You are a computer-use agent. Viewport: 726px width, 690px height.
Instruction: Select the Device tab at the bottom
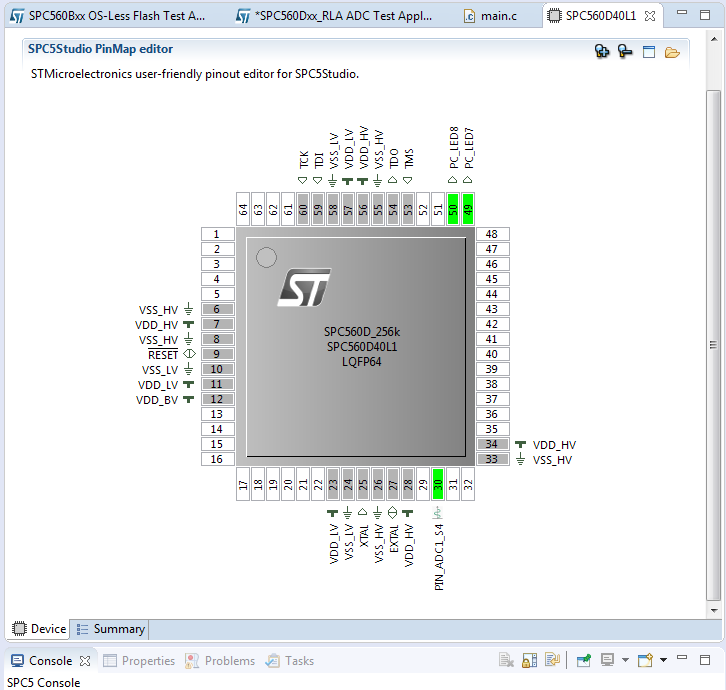pyautogui.click(x=39, y=629)
